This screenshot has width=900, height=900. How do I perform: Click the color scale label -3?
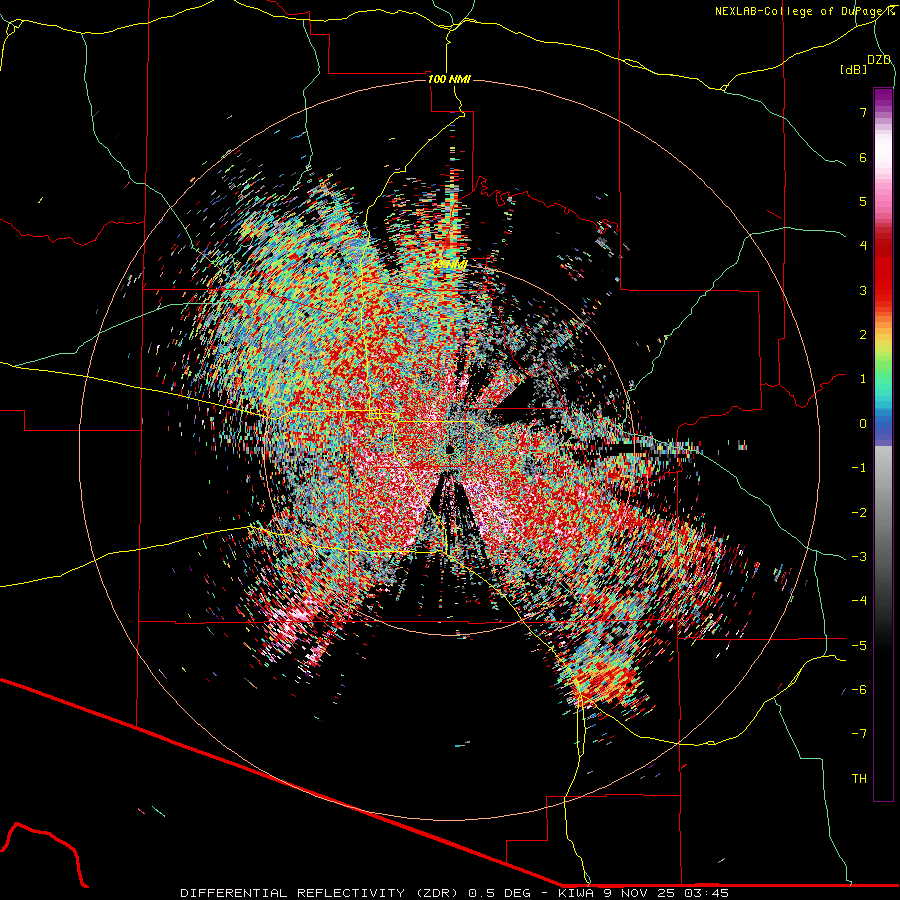click(859, 557)
